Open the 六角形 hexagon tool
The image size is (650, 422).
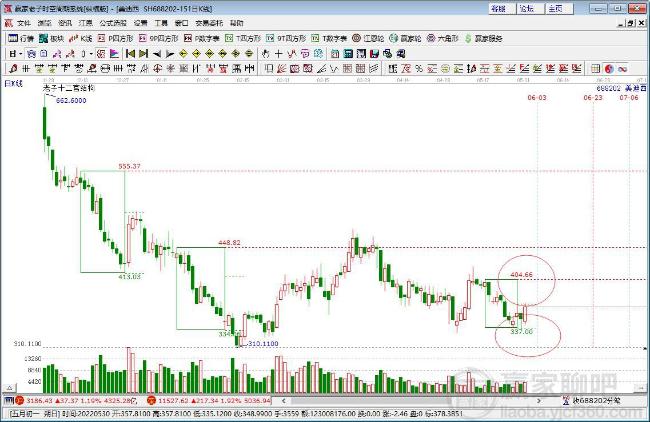click(x=443, y=39)
